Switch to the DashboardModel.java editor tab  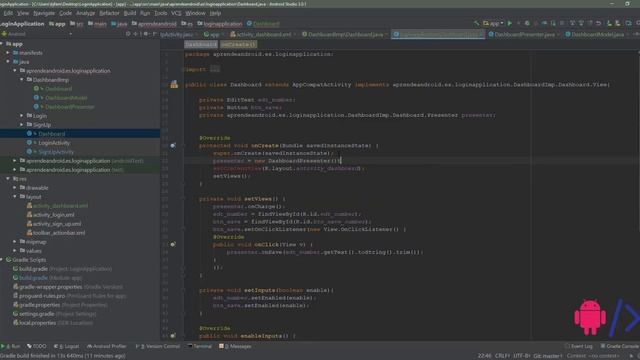pos(597,35)
